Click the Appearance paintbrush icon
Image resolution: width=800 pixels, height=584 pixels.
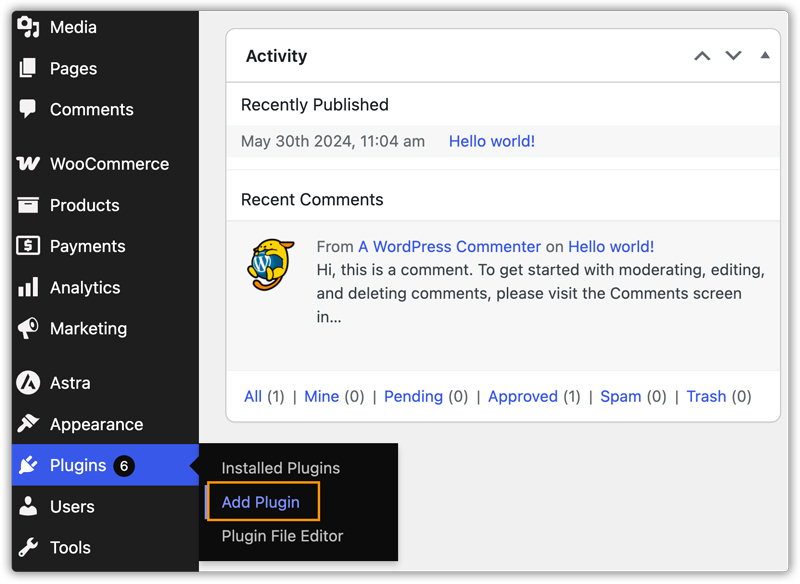pos(28,423)
